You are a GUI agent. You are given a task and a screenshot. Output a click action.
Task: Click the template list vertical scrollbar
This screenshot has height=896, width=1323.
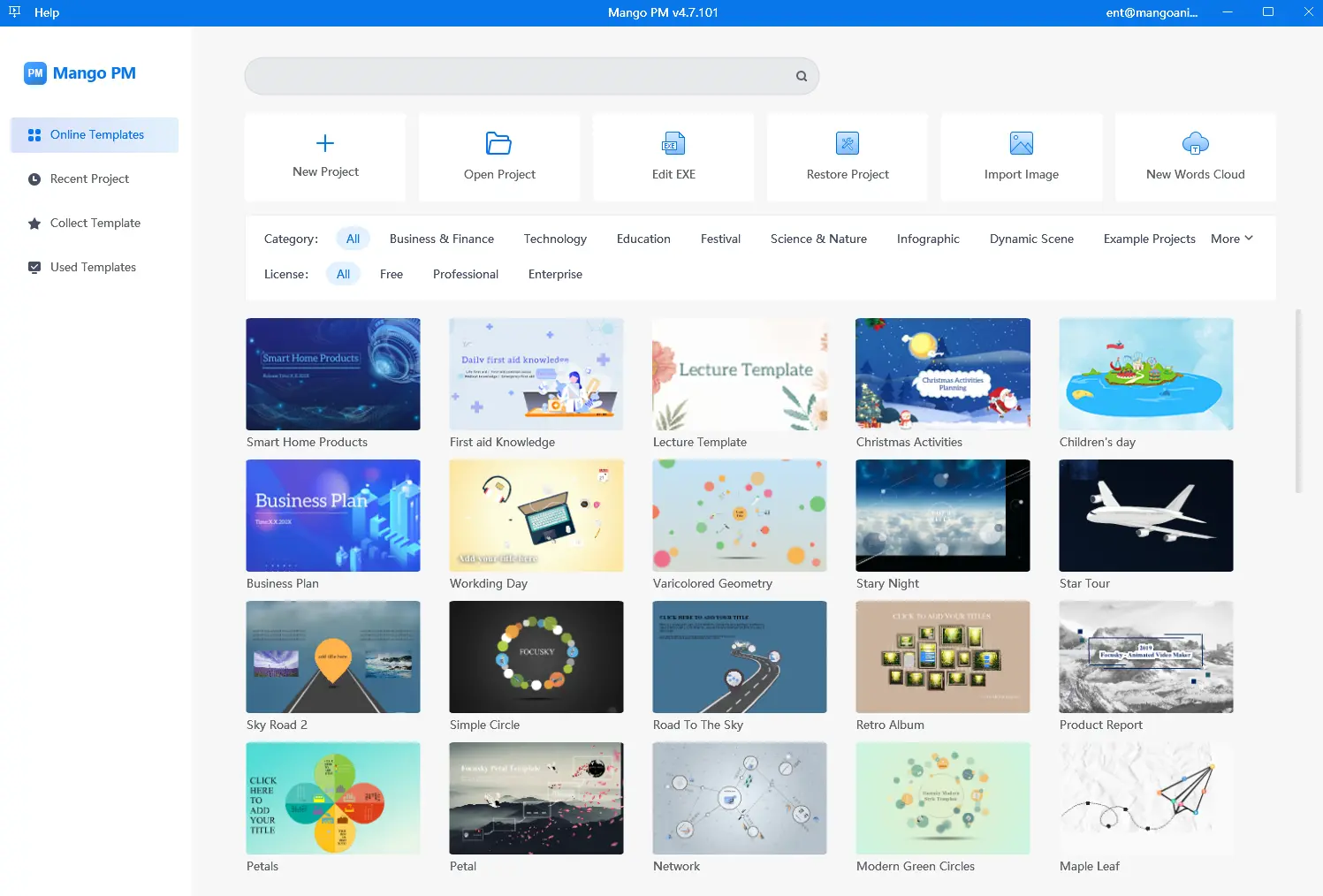point(1297,402)
